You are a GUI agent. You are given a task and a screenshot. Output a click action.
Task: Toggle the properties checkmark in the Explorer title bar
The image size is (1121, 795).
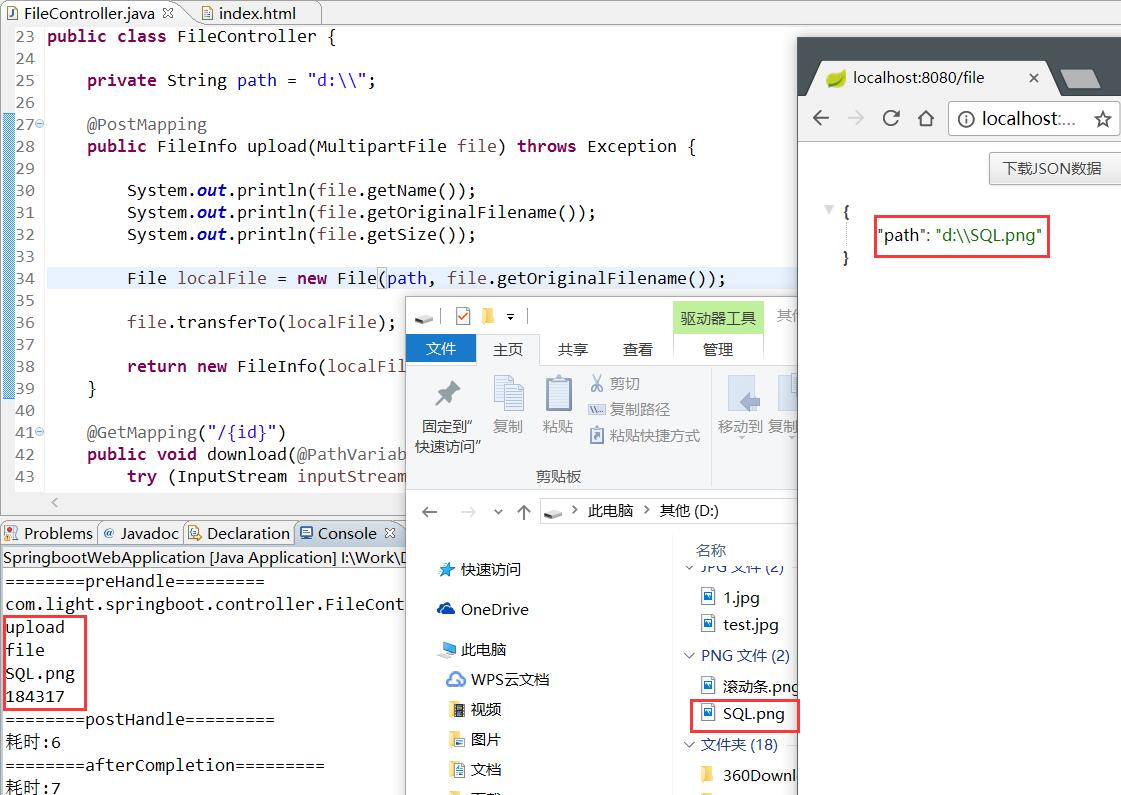click(x=463, y=315)
